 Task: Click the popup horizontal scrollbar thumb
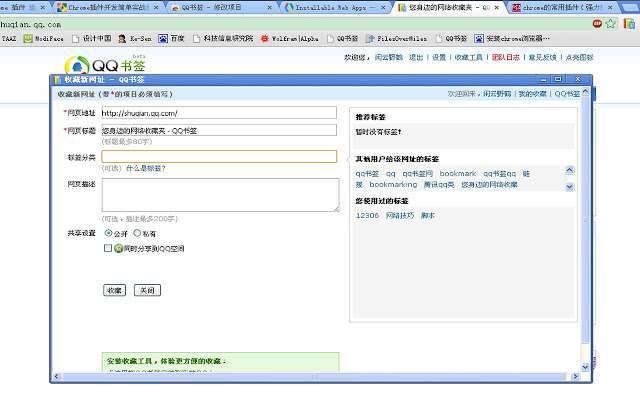313,376
